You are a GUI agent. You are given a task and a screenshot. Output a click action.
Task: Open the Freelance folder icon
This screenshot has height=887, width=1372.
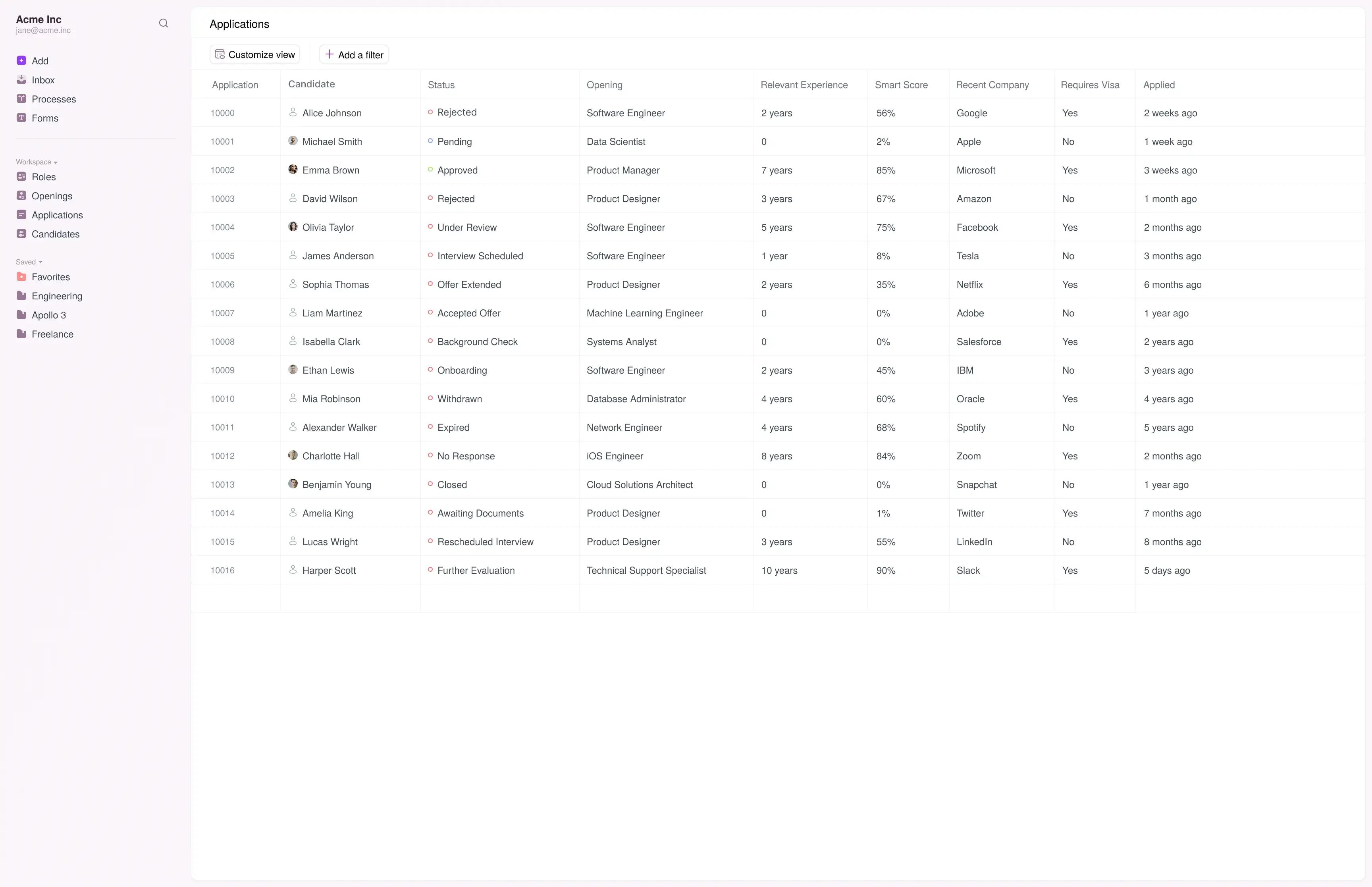point(21,334)
